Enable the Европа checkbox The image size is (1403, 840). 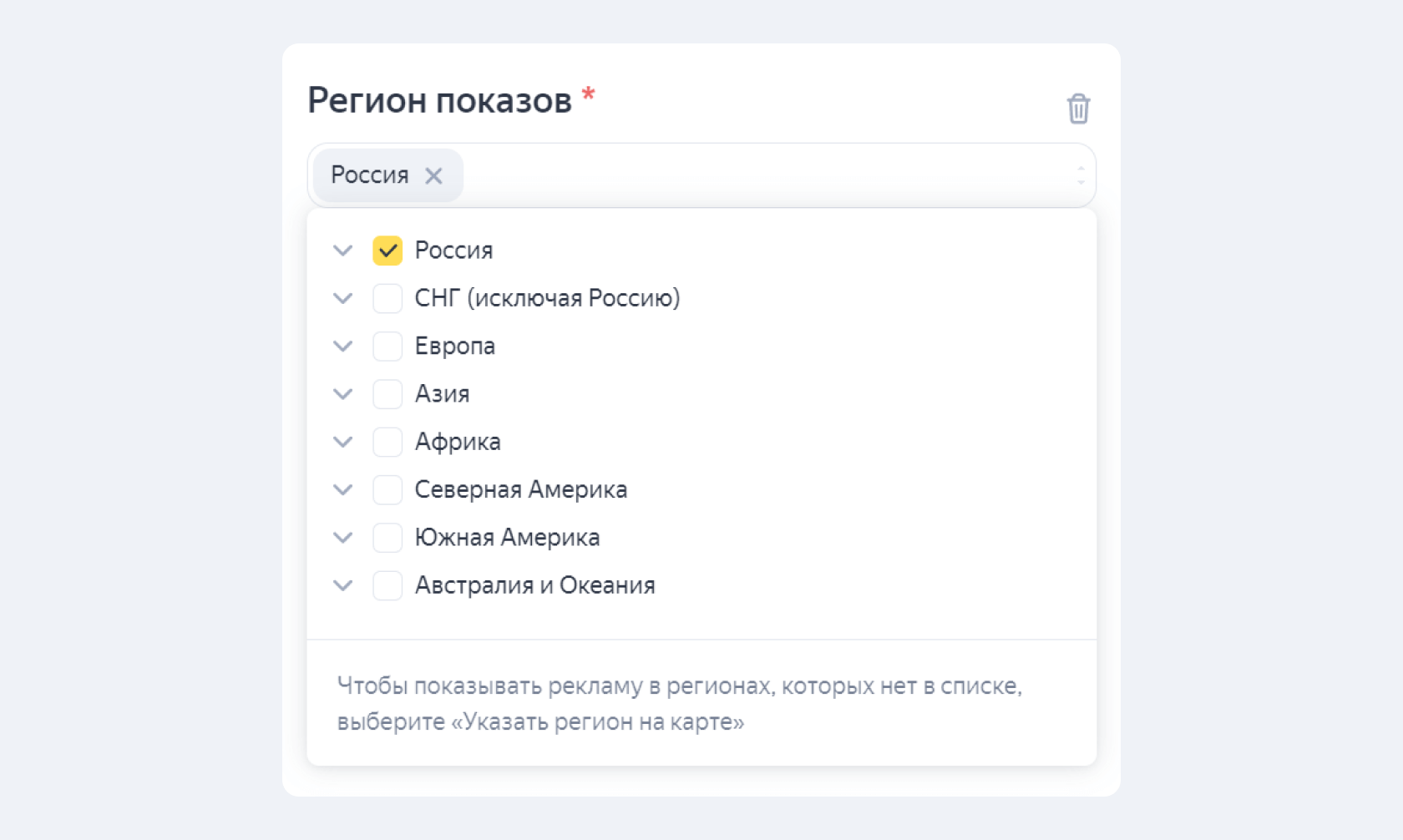point(387,346)
